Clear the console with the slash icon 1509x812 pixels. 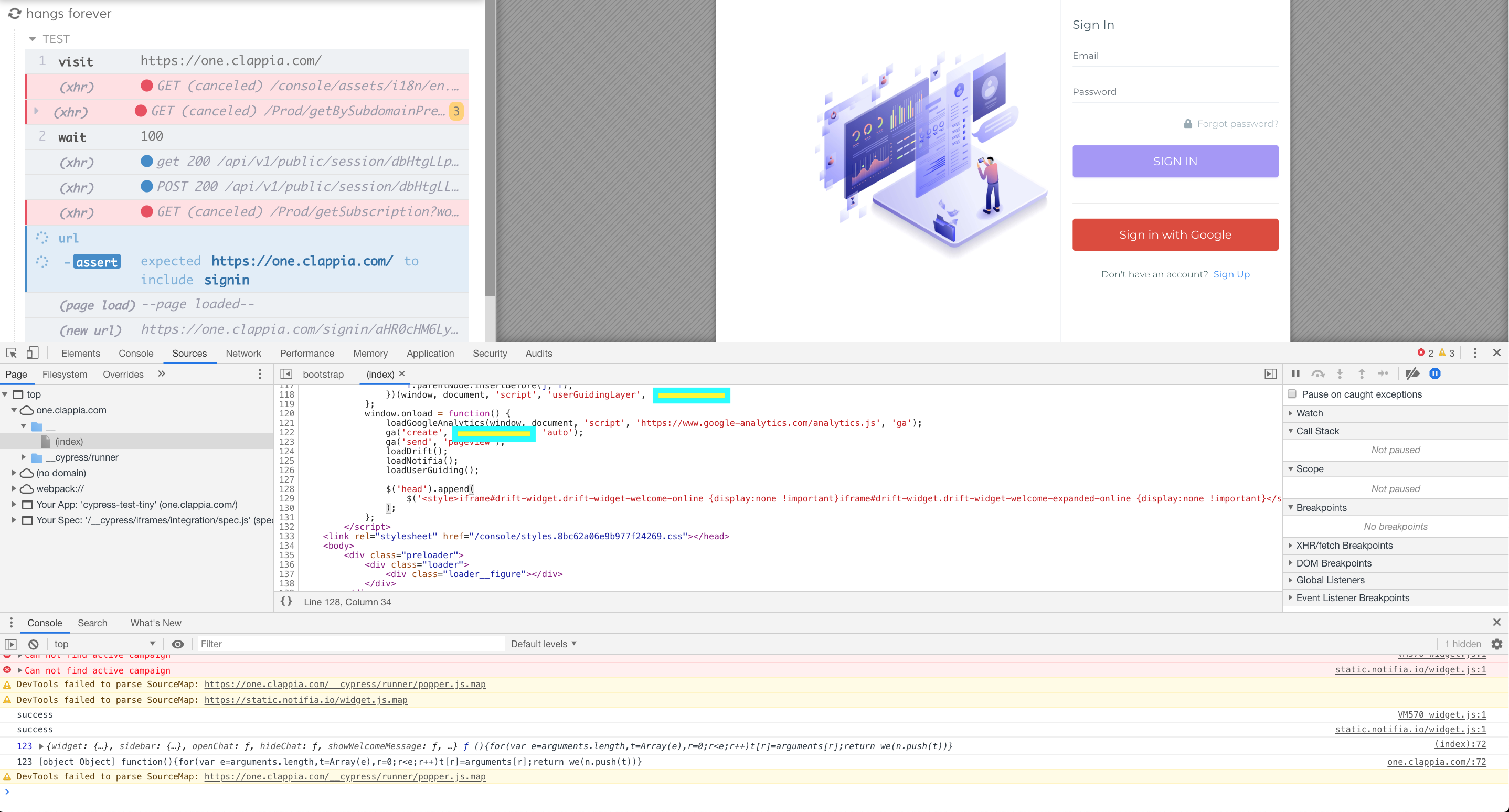pyautogui.click(x=33, y=644)
